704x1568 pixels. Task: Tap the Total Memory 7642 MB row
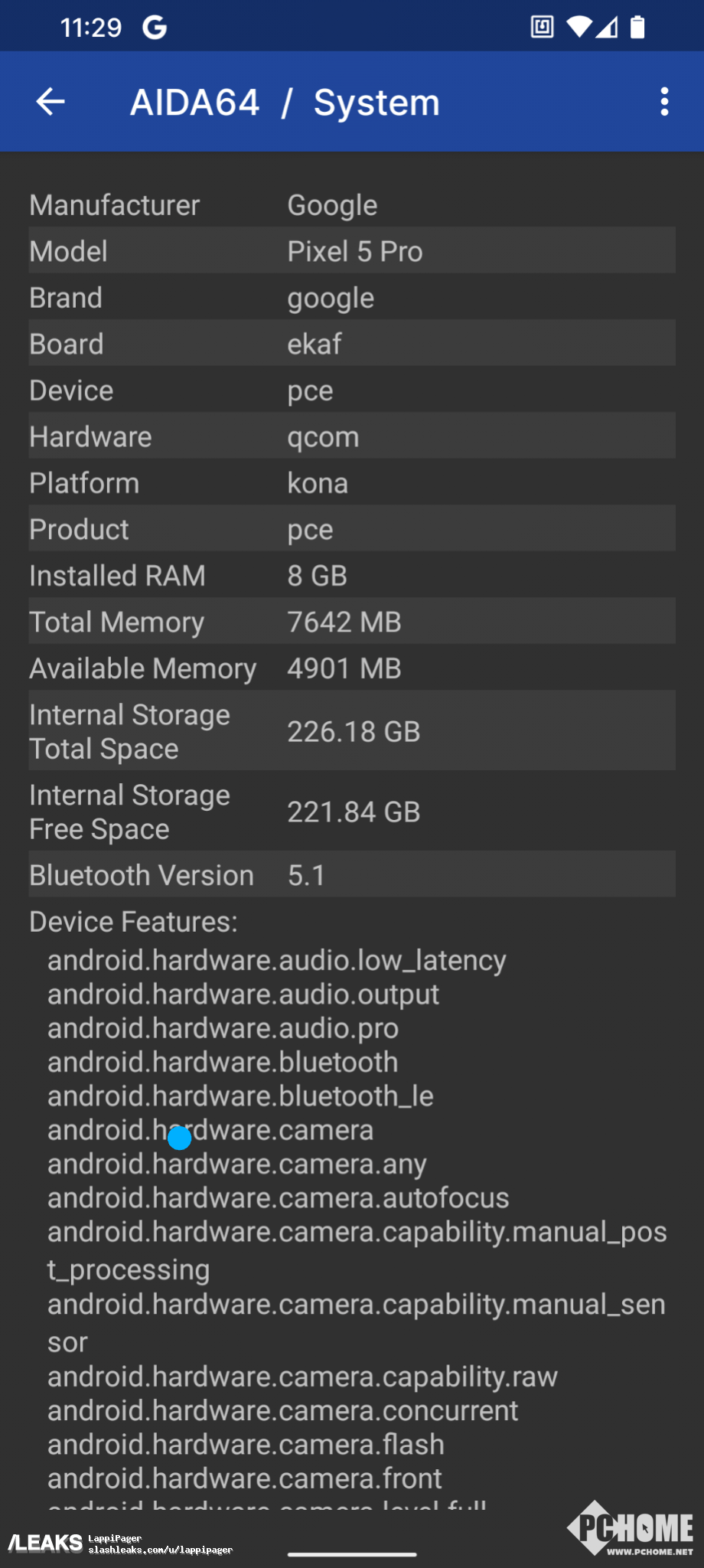coord(352,622)
